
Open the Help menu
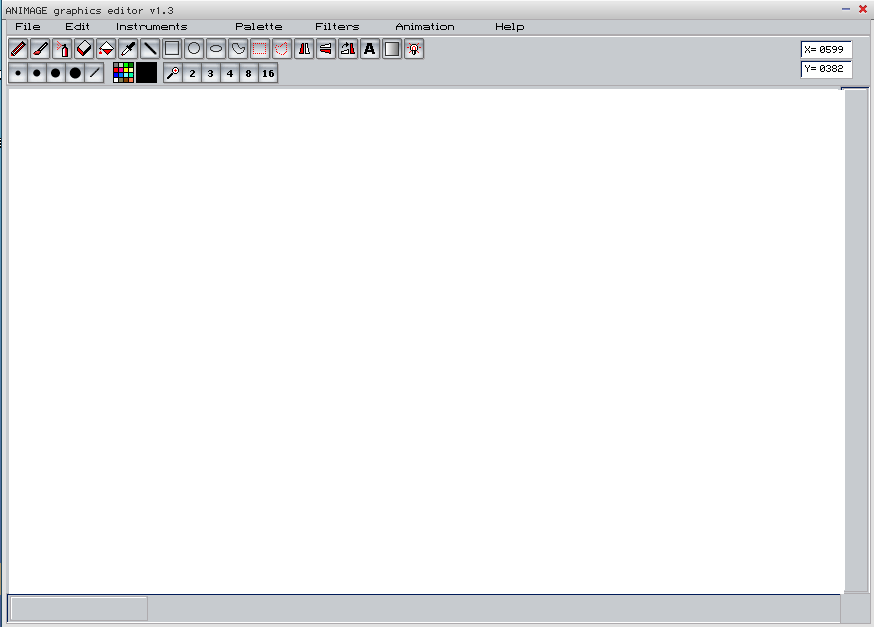pos(509,27)
